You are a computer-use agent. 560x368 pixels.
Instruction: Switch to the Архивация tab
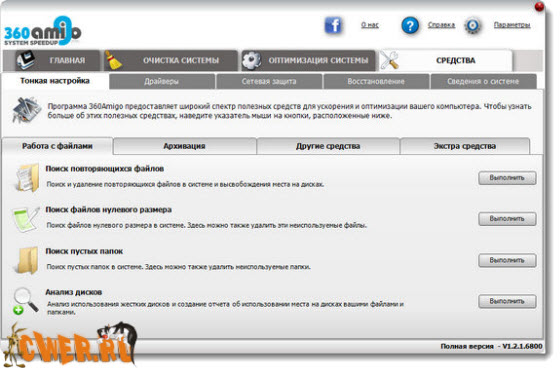pos(184,146)
